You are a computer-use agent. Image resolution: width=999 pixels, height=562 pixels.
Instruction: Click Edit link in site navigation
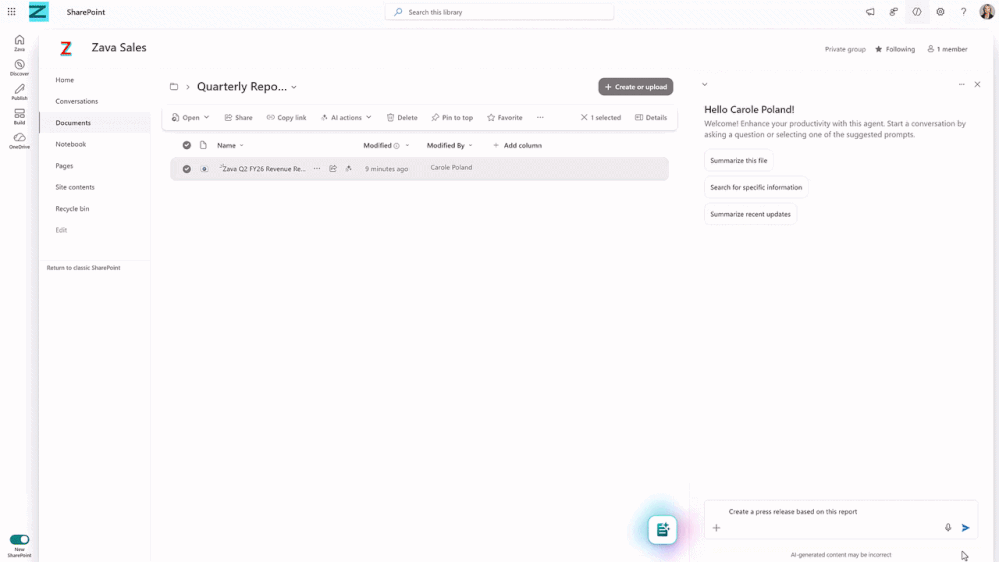pos(61,230)
